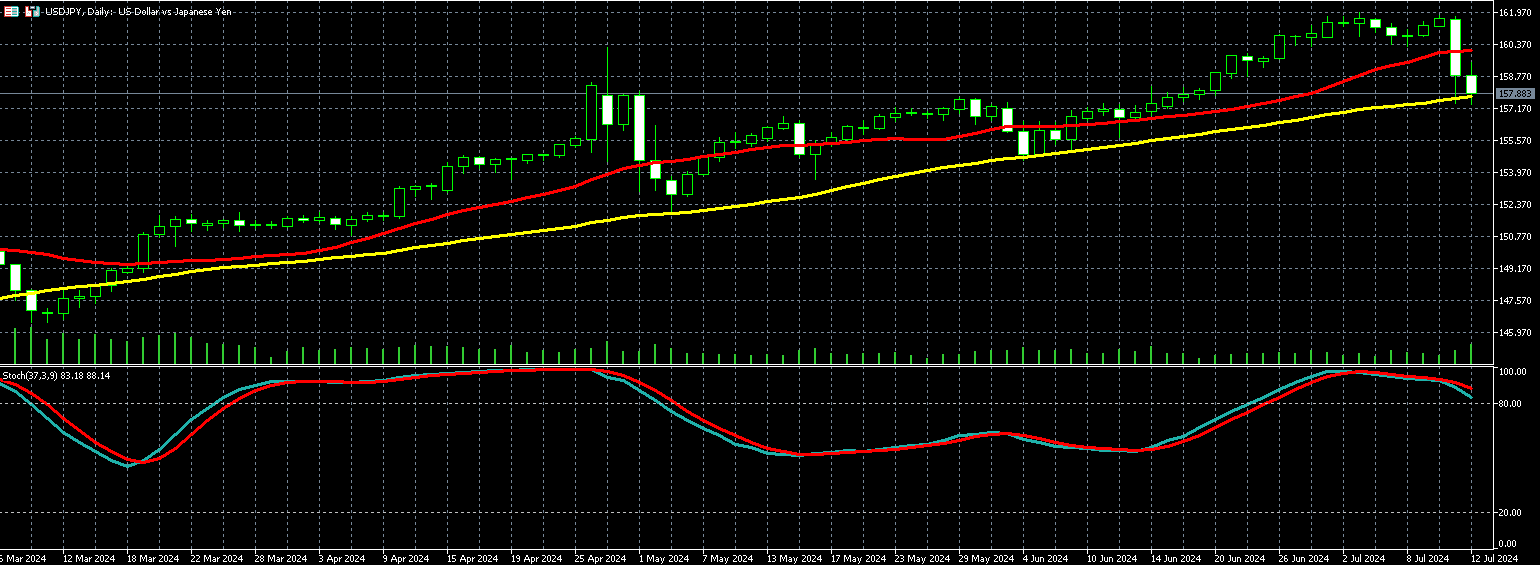Click the 80.00 stochastic level label

pyautogui.click(x=1512, y=404)
